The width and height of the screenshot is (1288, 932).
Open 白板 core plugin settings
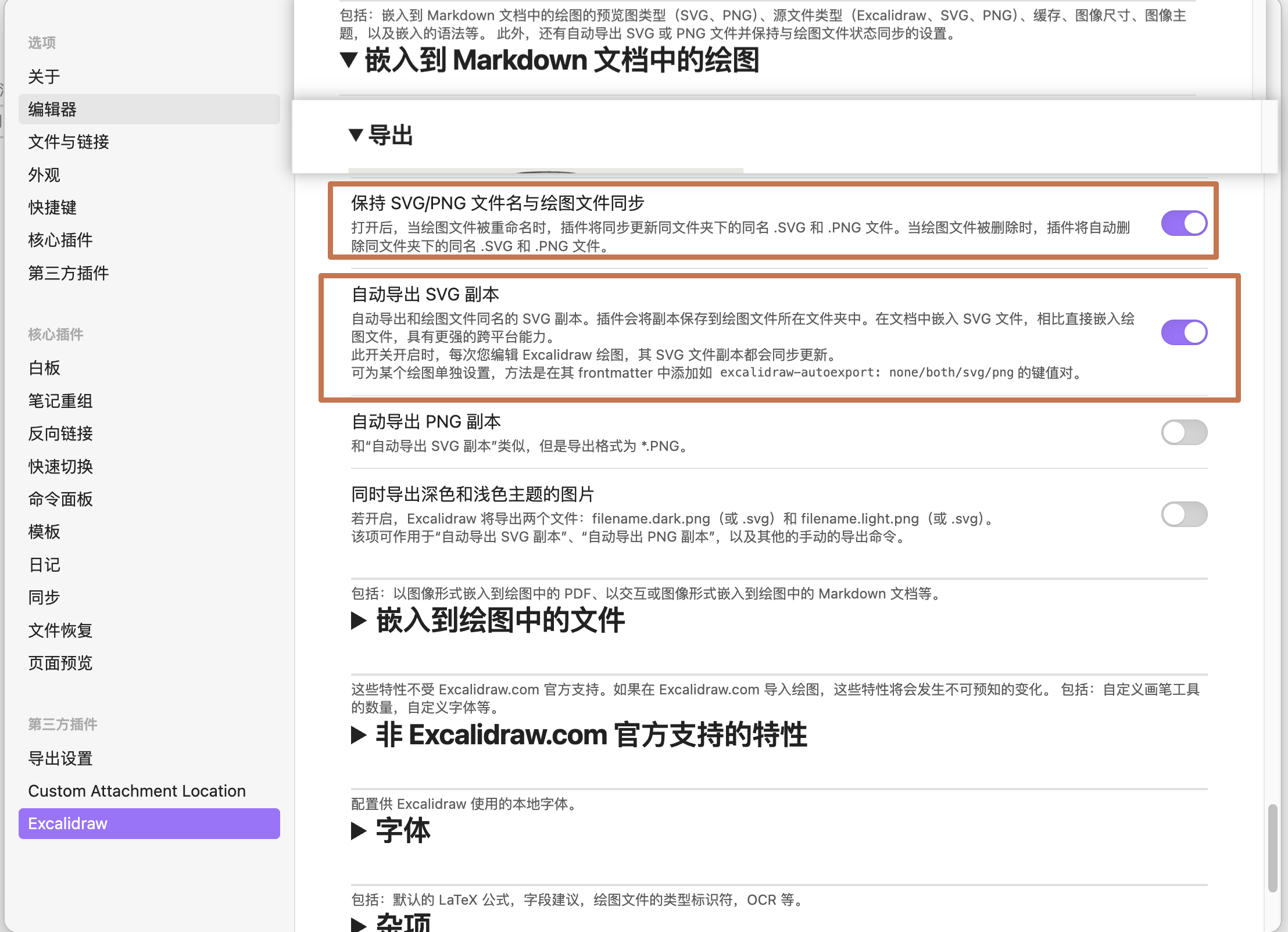pyautogui.click(x=44, y=368)
